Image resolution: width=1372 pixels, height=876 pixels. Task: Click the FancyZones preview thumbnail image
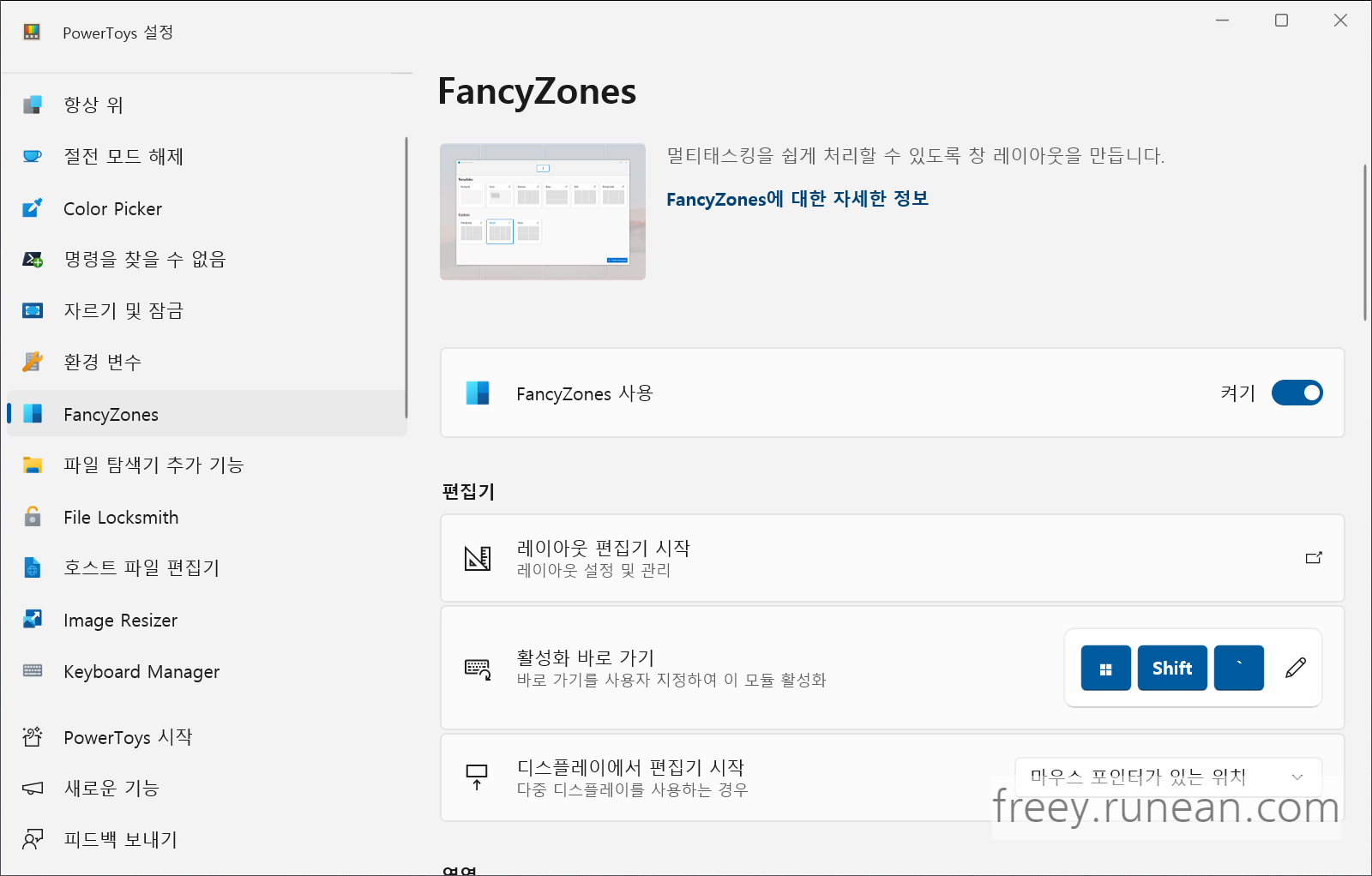[542, 212]
